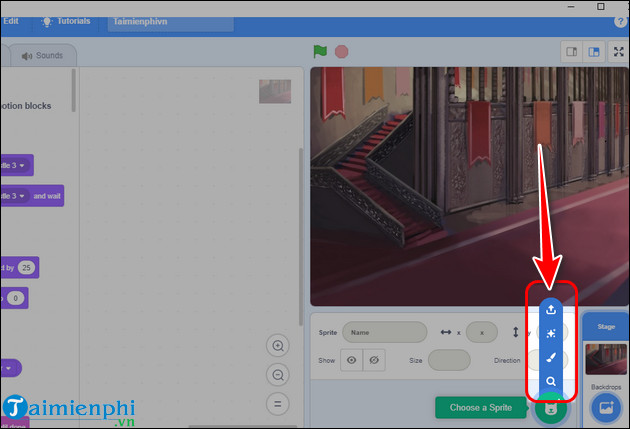Select the Paint sprite brush icon

[551, 358]
